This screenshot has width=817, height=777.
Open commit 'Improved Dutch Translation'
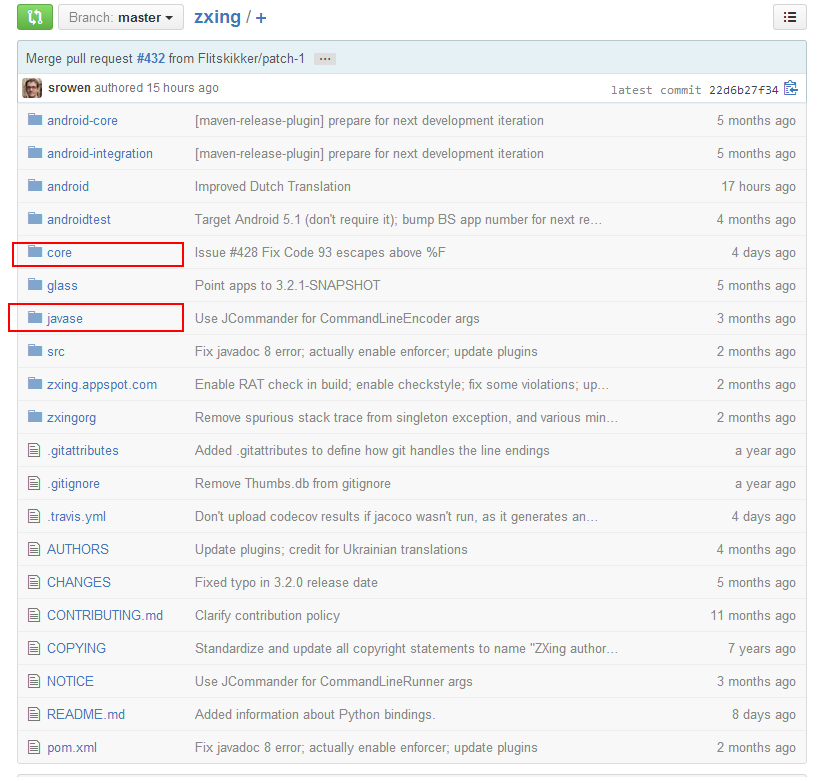[x=273, y=186]
